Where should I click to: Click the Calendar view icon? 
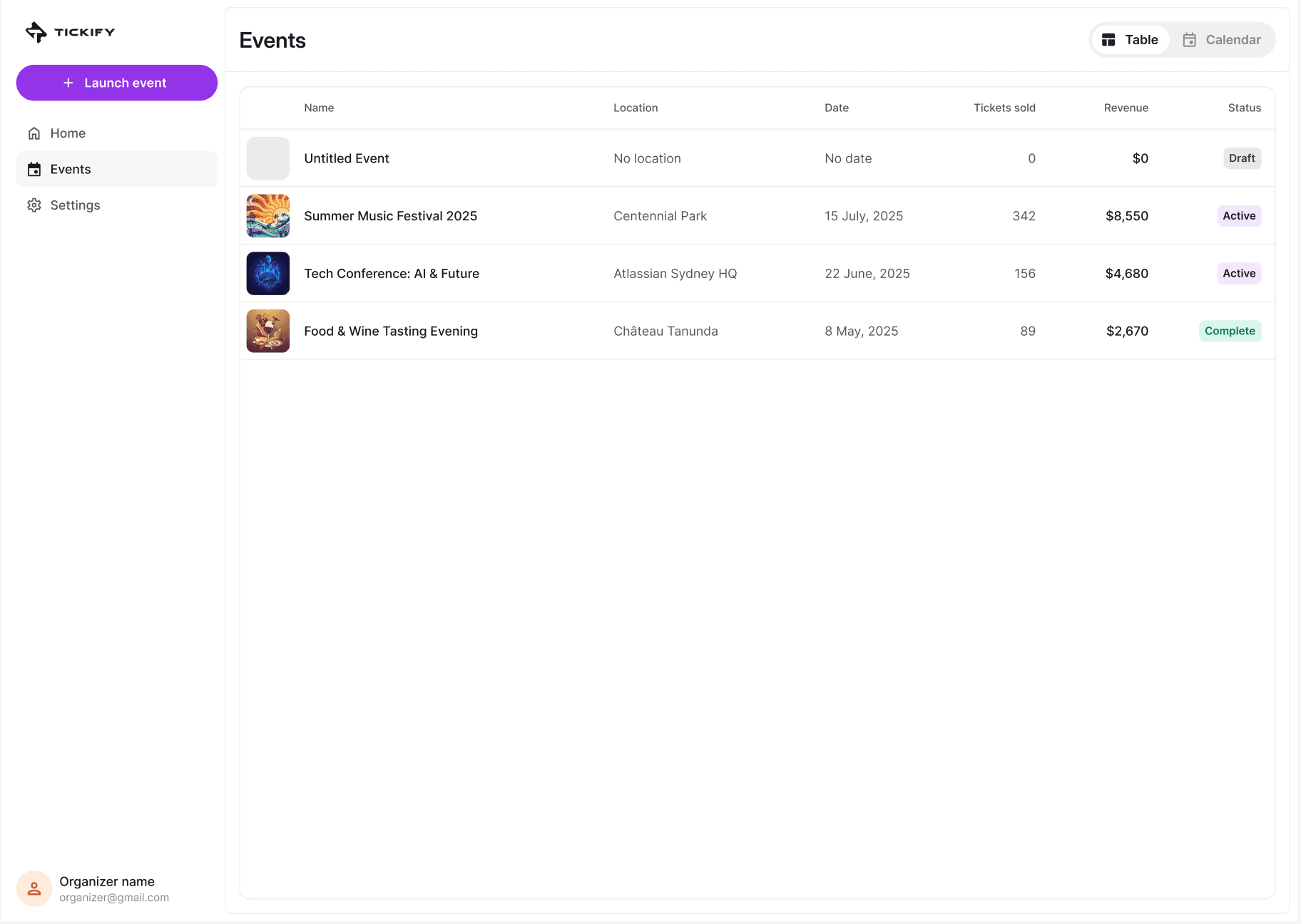(1189, 40)
